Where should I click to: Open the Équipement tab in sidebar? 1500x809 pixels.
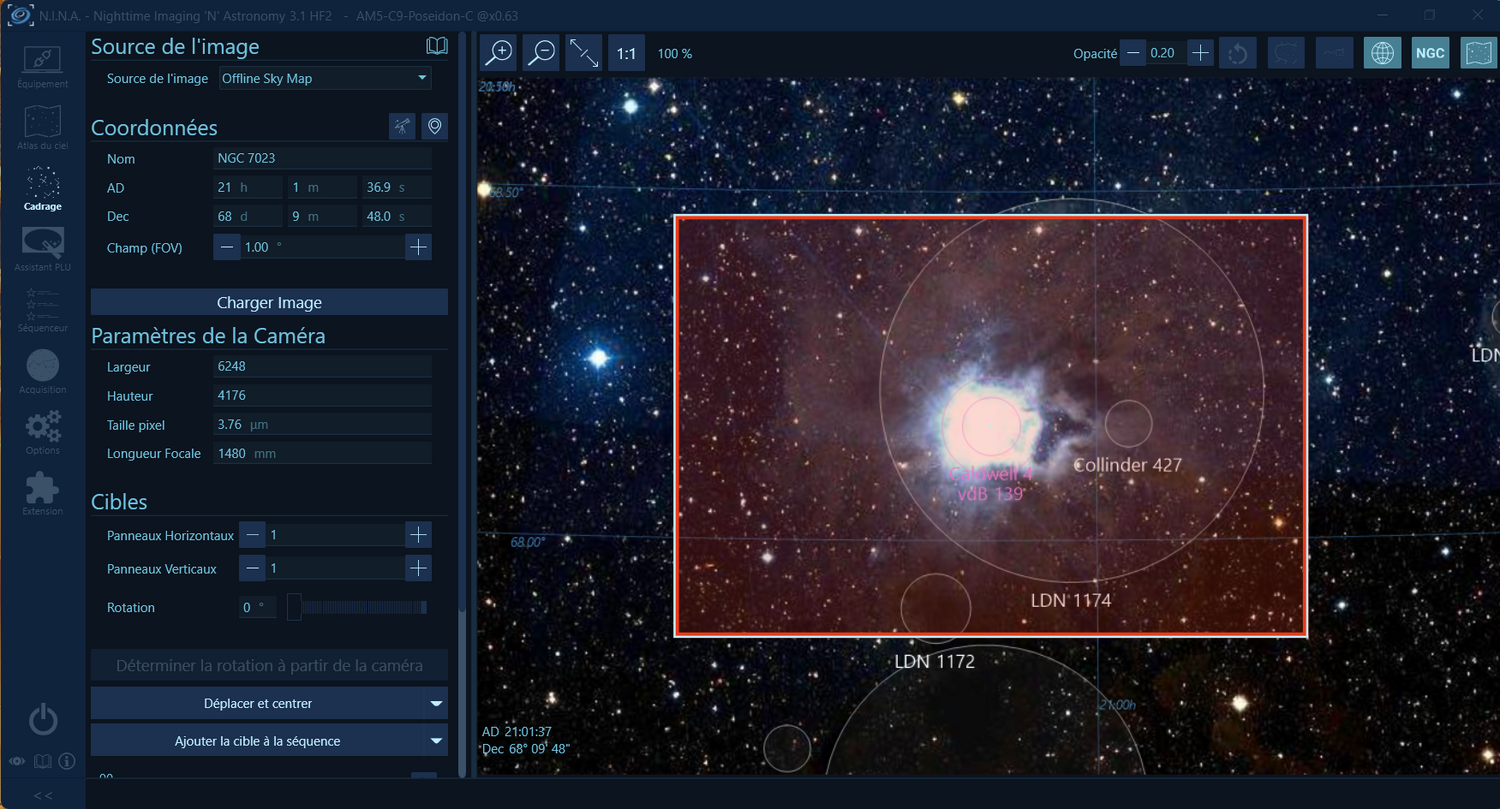pos(42,66)
